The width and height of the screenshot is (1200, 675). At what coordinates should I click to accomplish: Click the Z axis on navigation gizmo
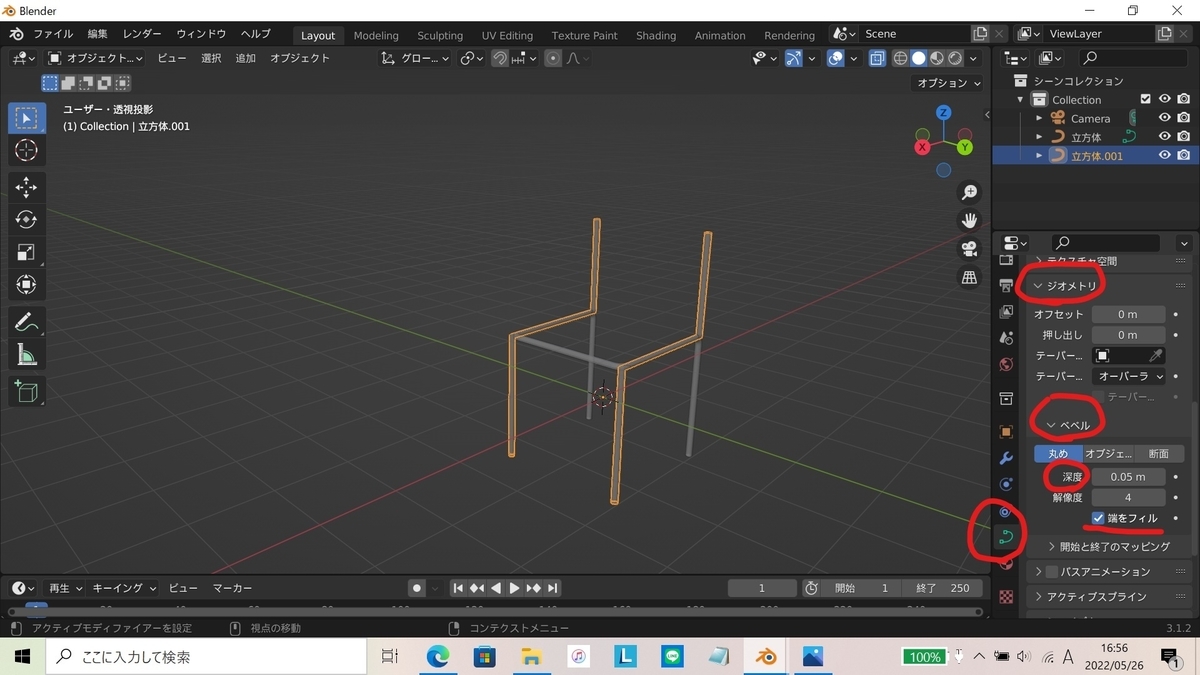pos(943,113)
